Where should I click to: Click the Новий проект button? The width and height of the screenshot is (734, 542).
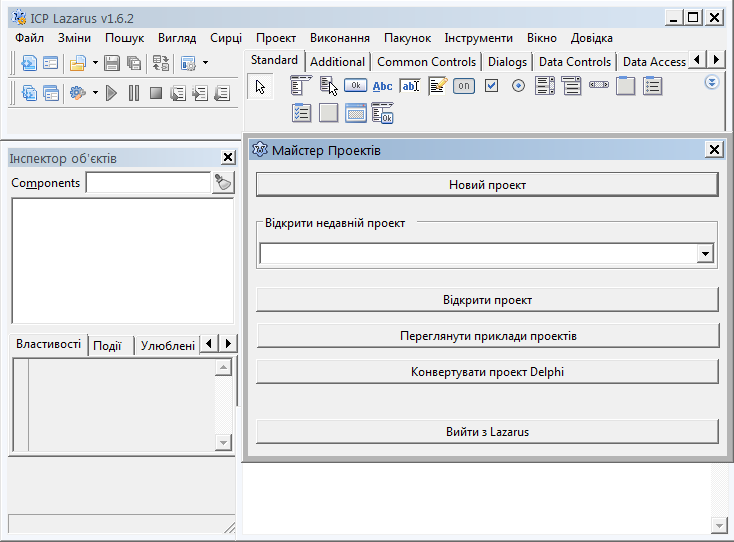[x=487, y=185]
